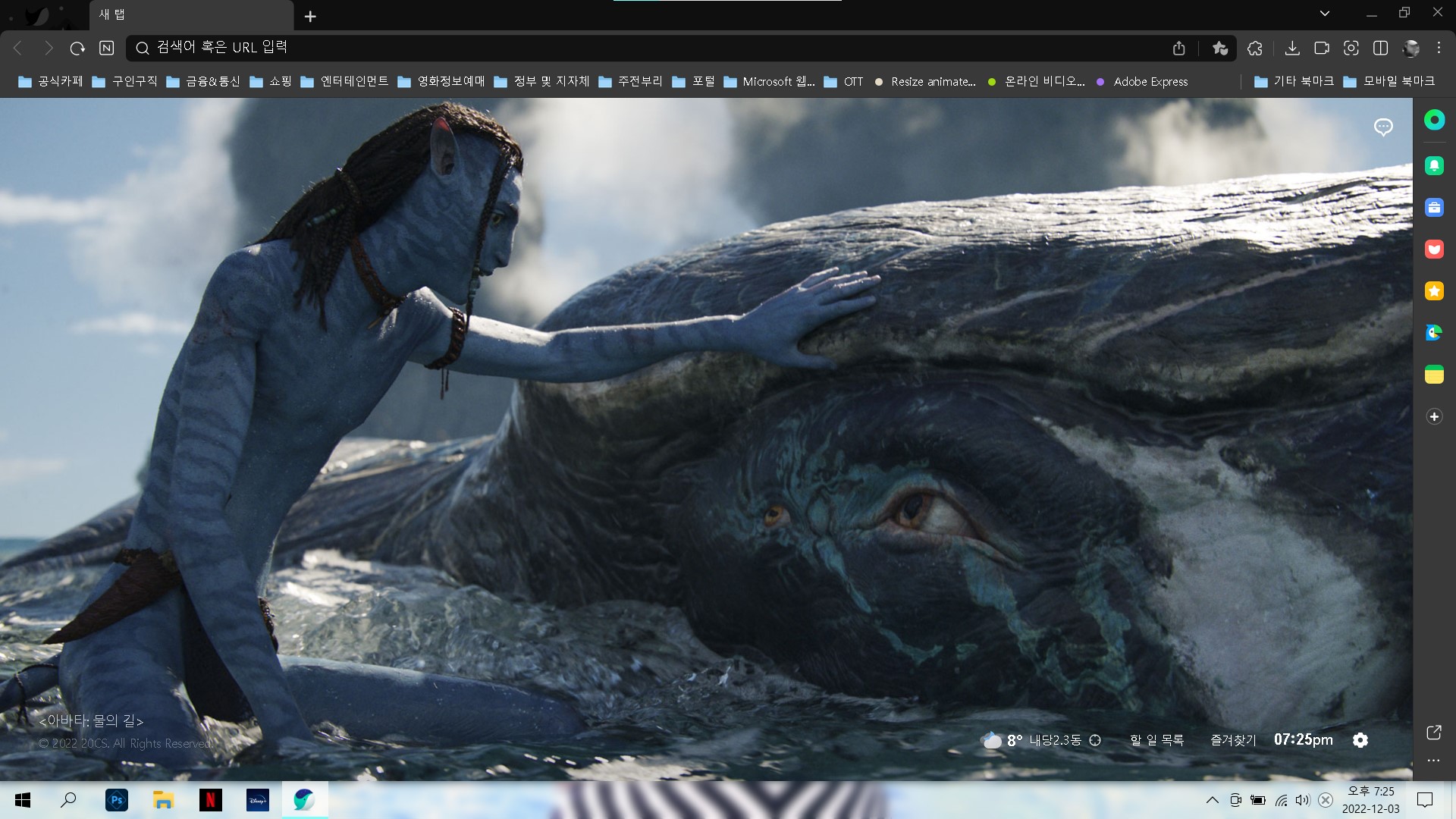This screenshot has width=1456, height=819.
Task: Click the share page icon
Action: pos(1178,48)
